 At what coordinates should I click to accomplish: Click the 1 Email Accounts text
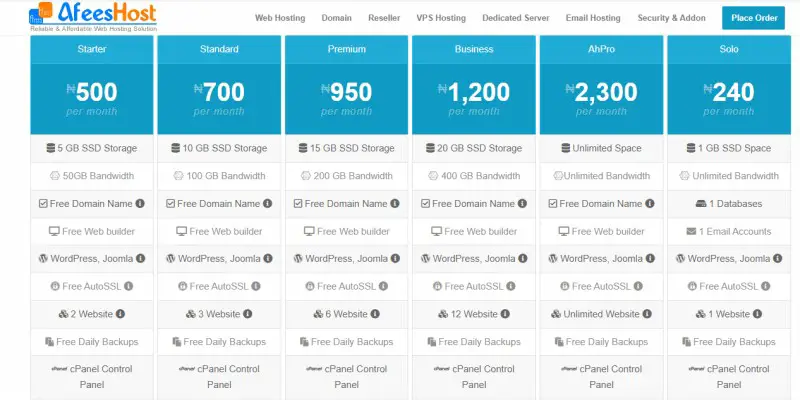pyautogui.click(x=735, y=231)
